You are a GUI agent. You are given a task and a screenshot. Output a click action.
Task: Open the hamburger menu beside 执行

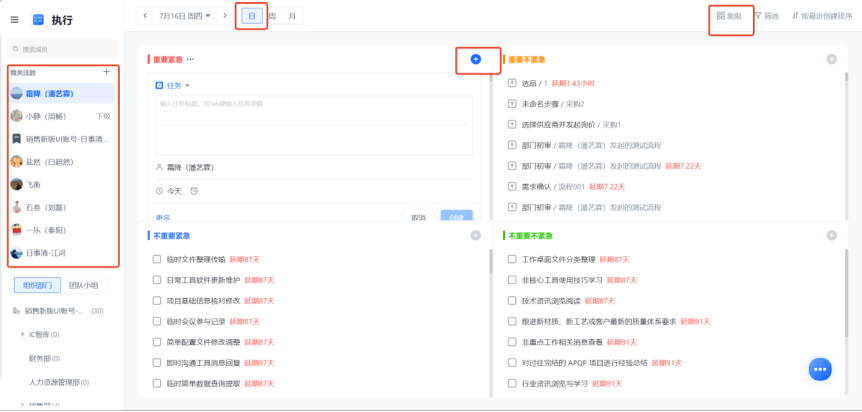(15, 20)
